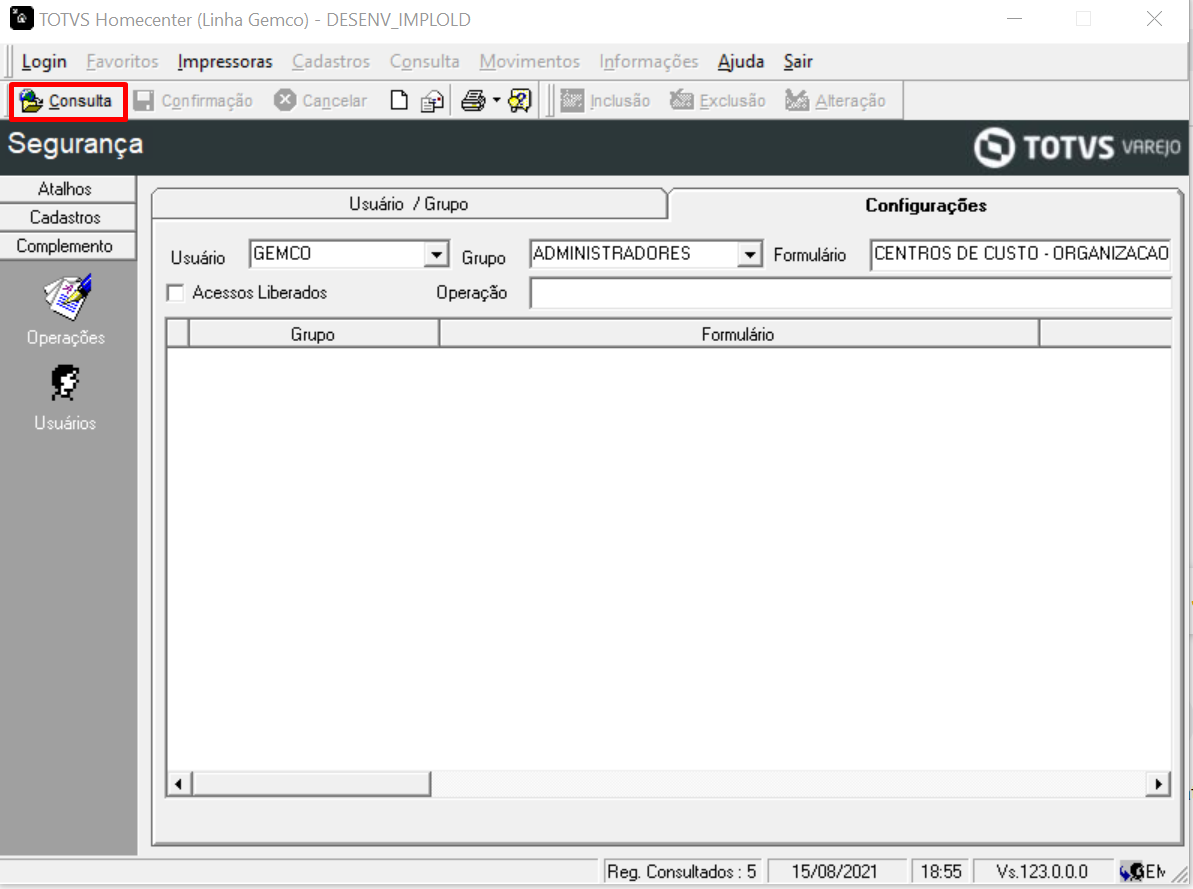Click the Grupo column header
The image size is (1193, 889).
313,334
